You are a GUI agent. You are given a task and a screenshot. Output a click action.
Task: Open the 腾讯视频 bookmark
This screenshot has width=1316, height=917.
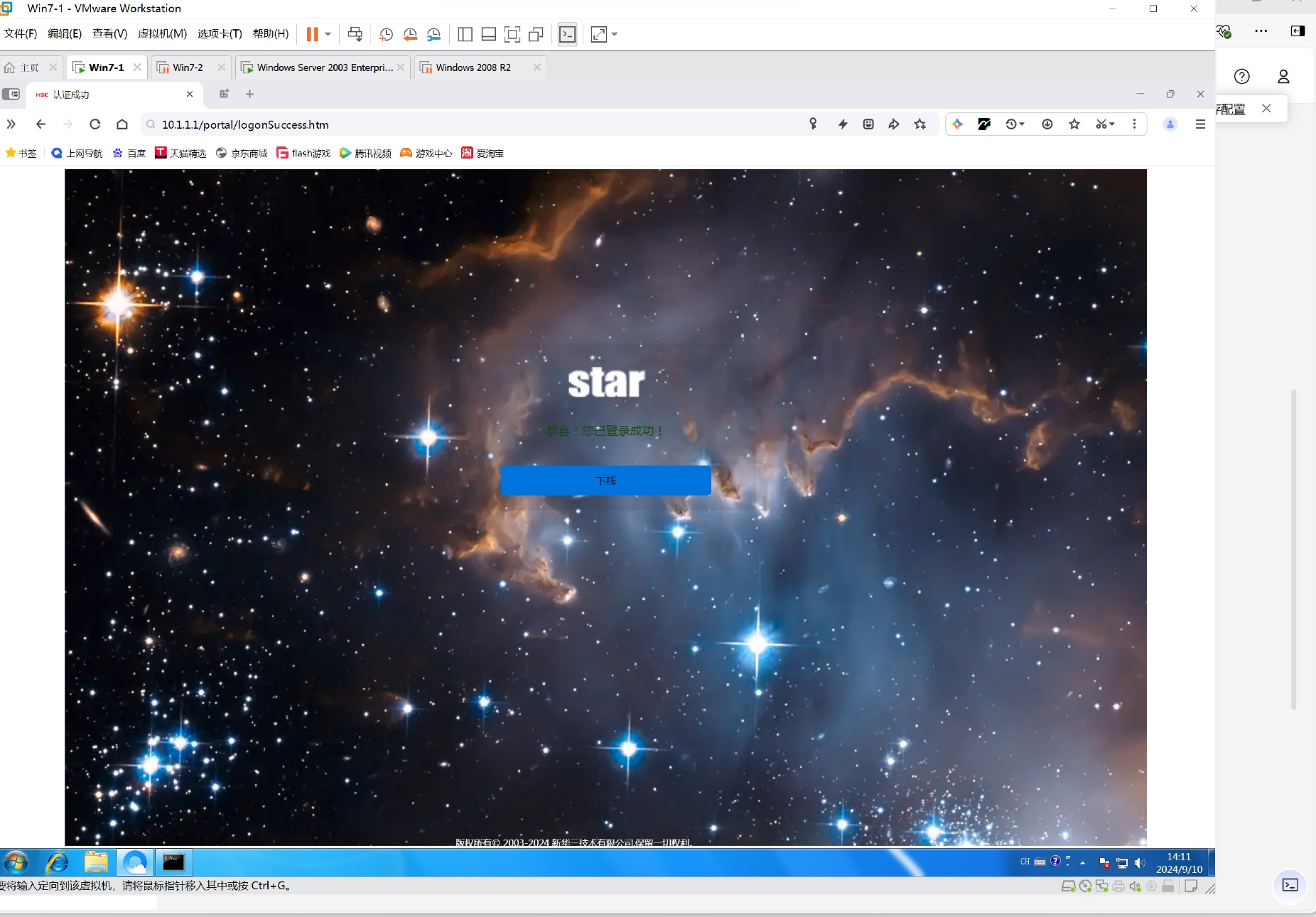click(365, 153)
